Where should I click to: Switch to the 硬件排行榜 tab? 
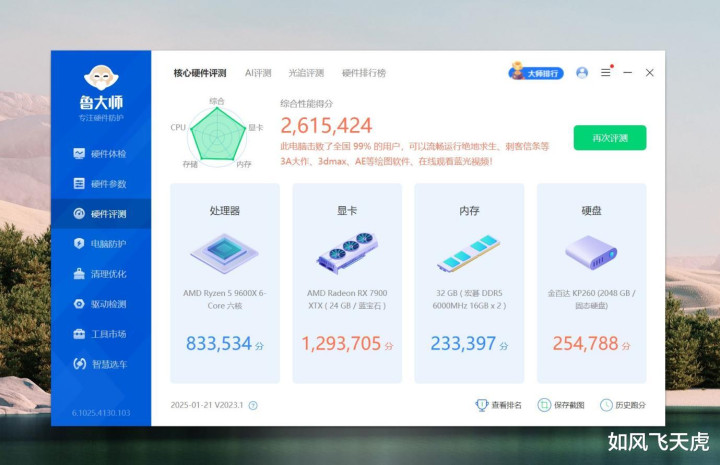coord(364,73)
